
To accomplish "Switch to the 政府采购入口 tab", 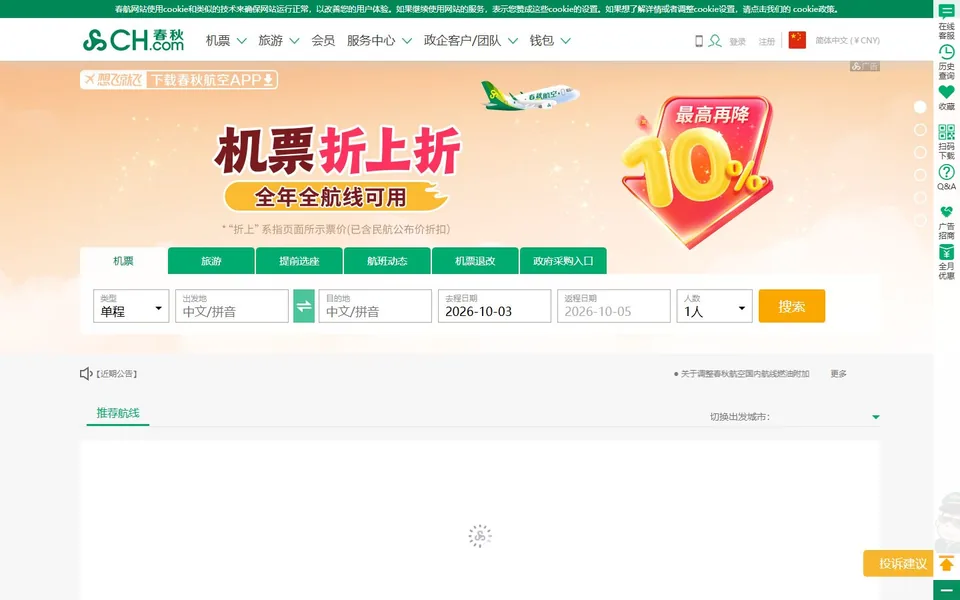I will 563,261.
